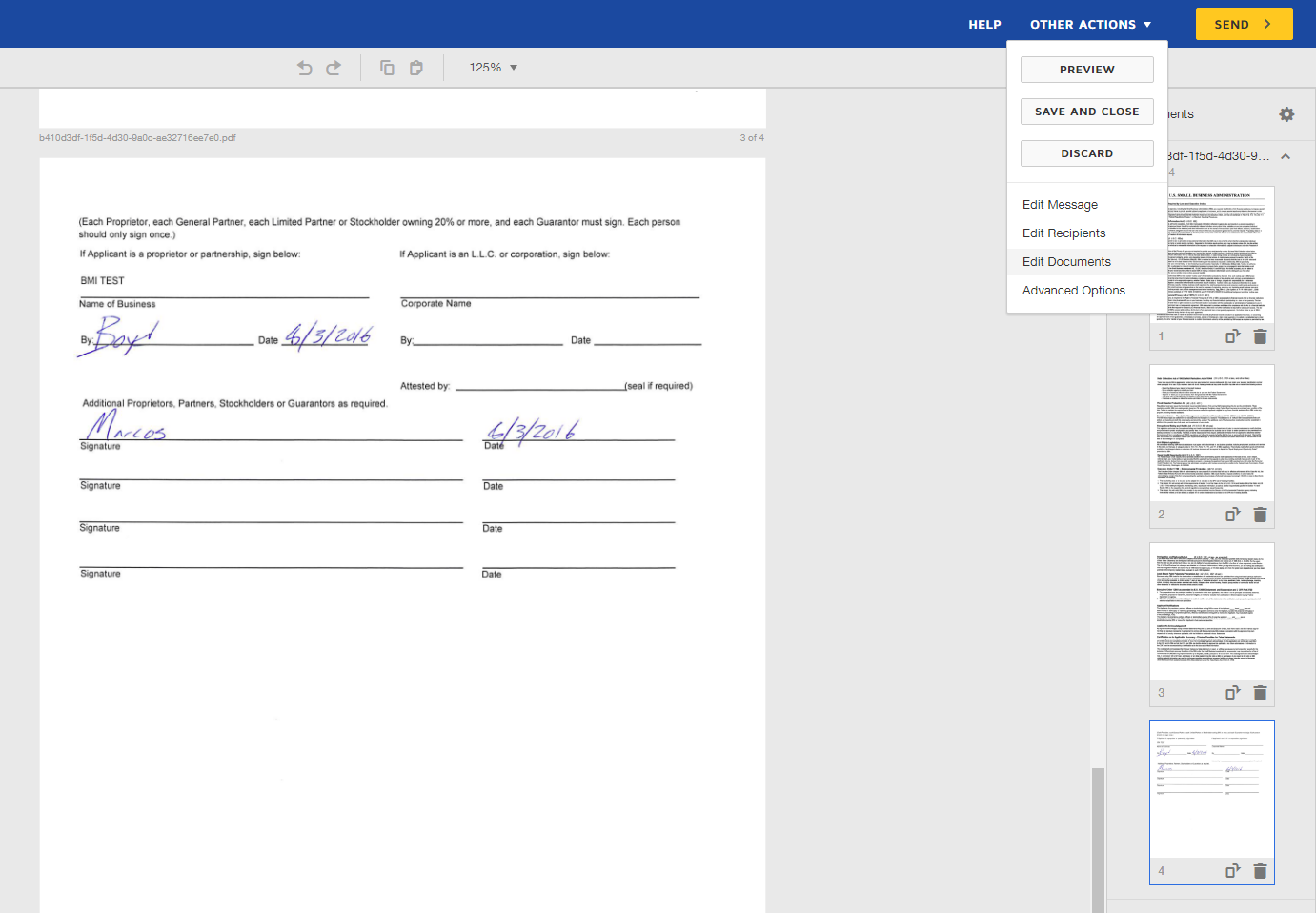Click the undo arrow icon
The width and height of the screenshot is (1316, 913).
tap(305, 68)
